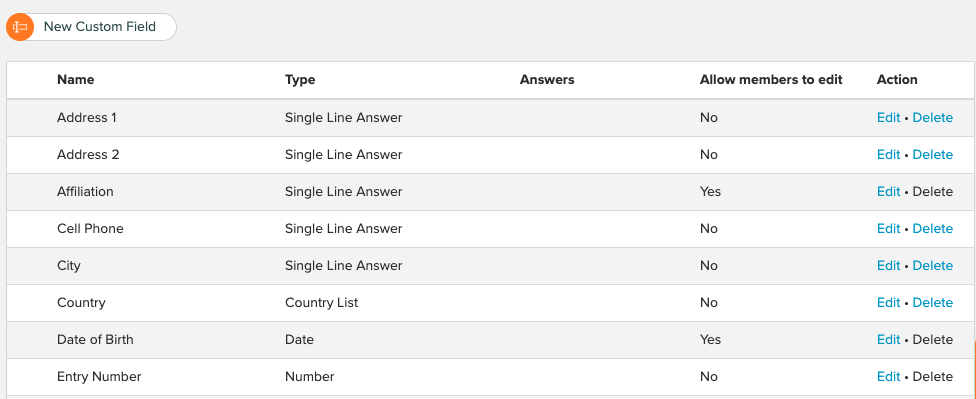Edit the Country field
This screenshot has height=399, width=976.
coord(888,303)
